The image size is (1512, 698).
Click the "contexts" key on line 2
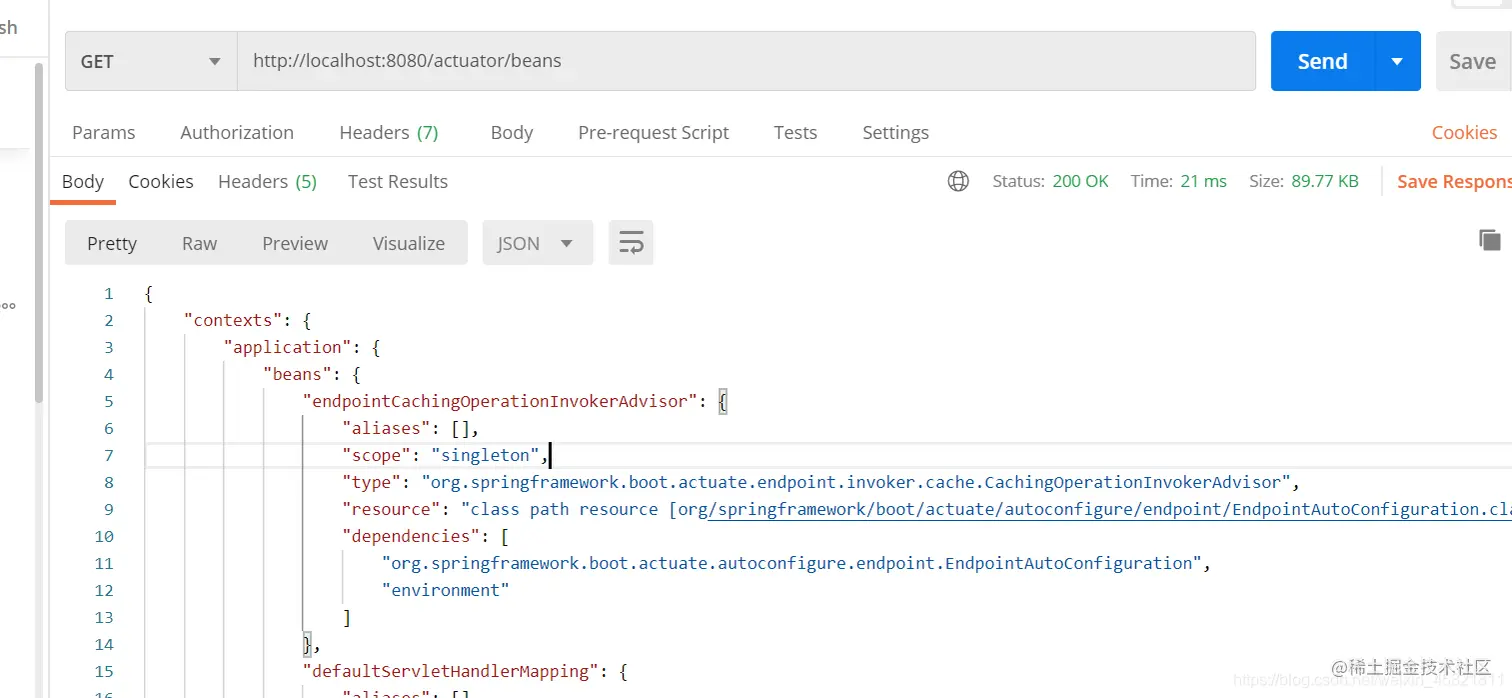(233, 320)
